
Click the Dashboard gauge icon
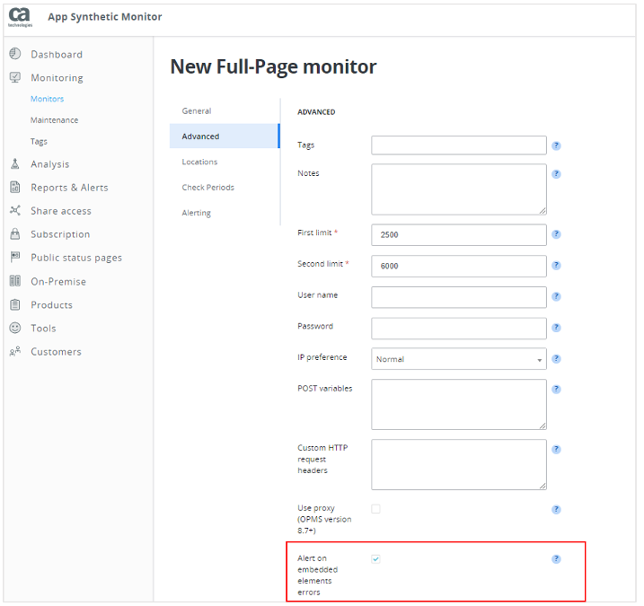(15, 54)
